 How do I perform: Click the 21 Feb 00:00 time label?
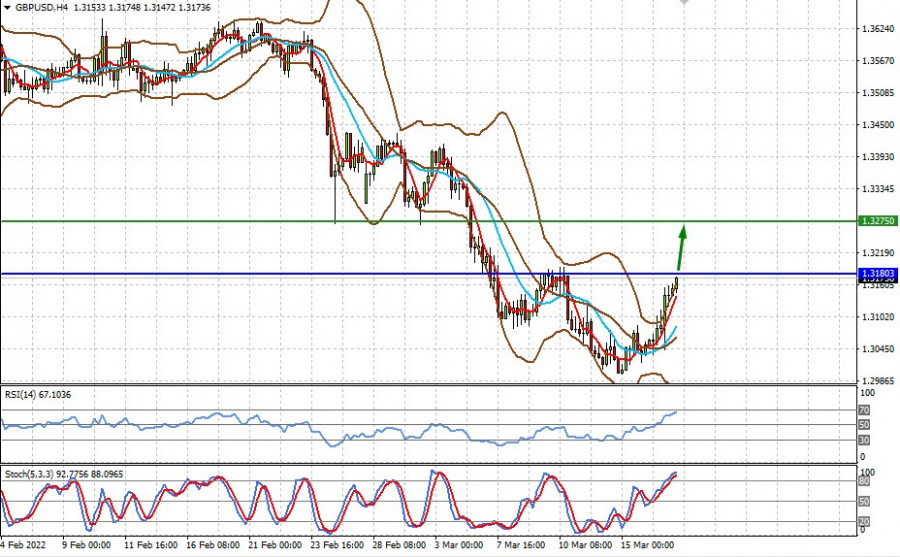(x=275, y=544)
